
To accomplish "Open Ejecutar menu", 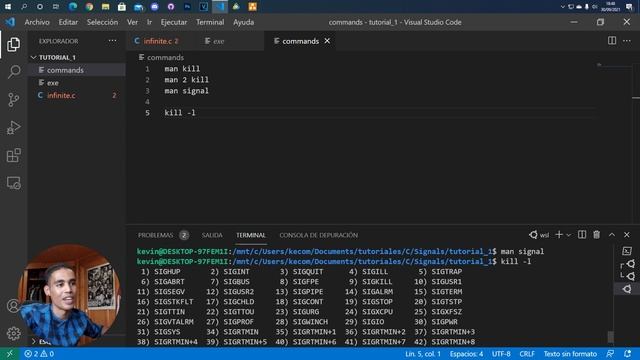I will [x=174, y=22].
